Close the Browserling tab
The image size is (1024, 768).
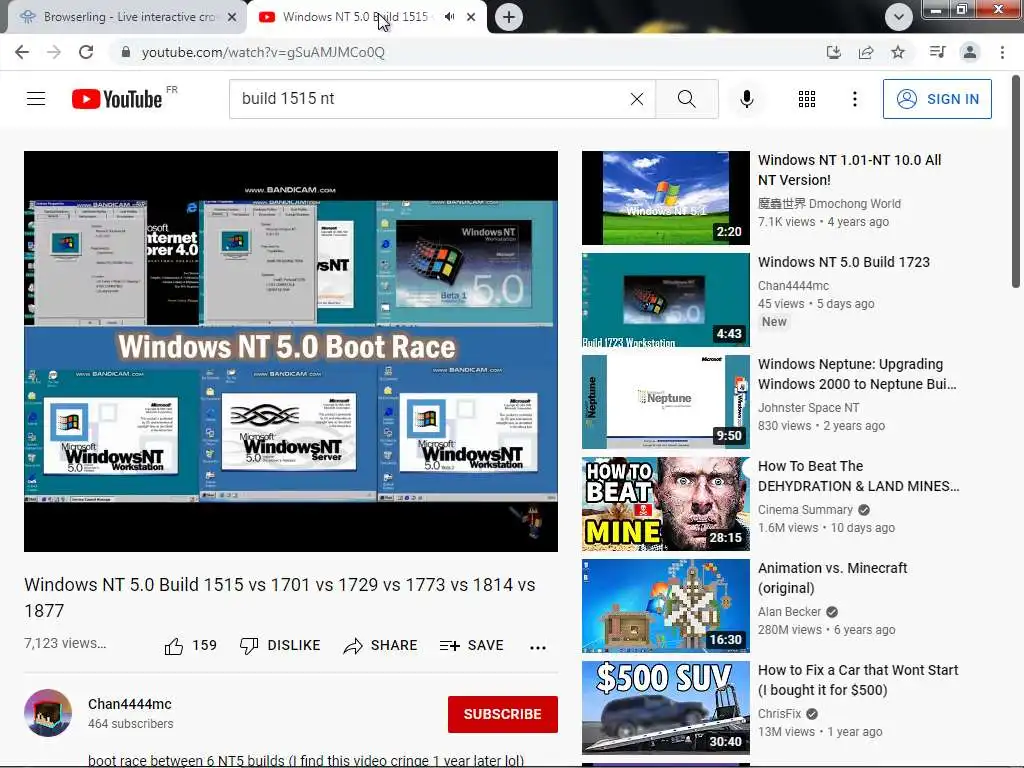pos(232,17)
